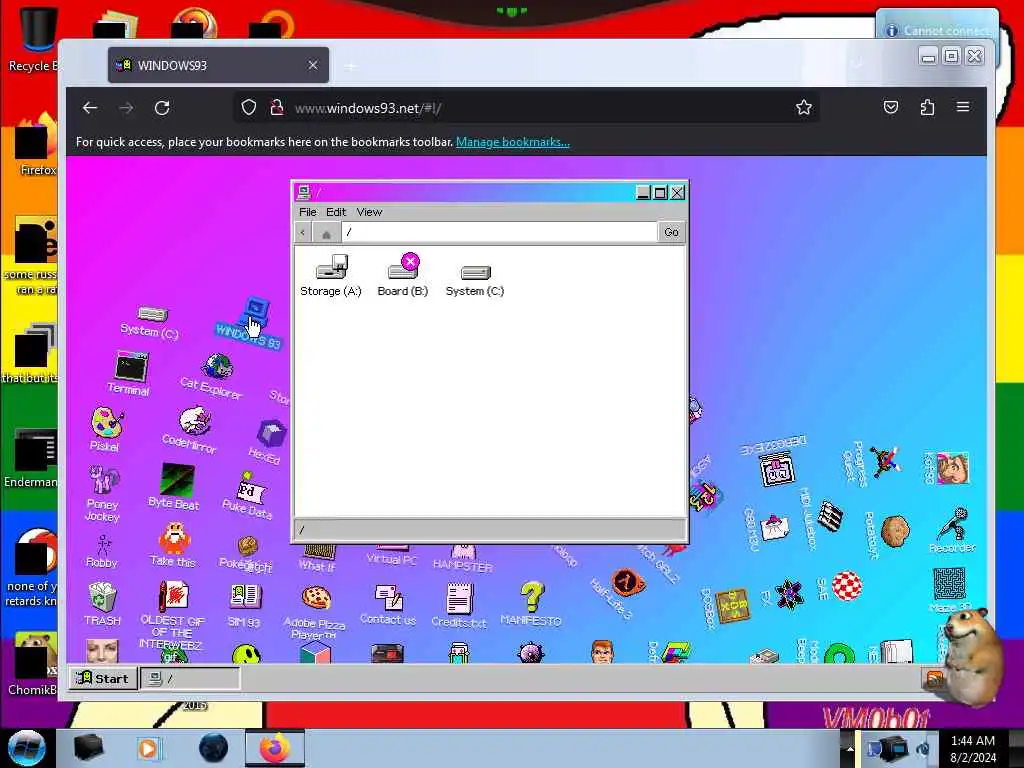Open the Windows 7 Start orb
The height and width of the screenshot is (768, 1024).
tap(26, 748)
